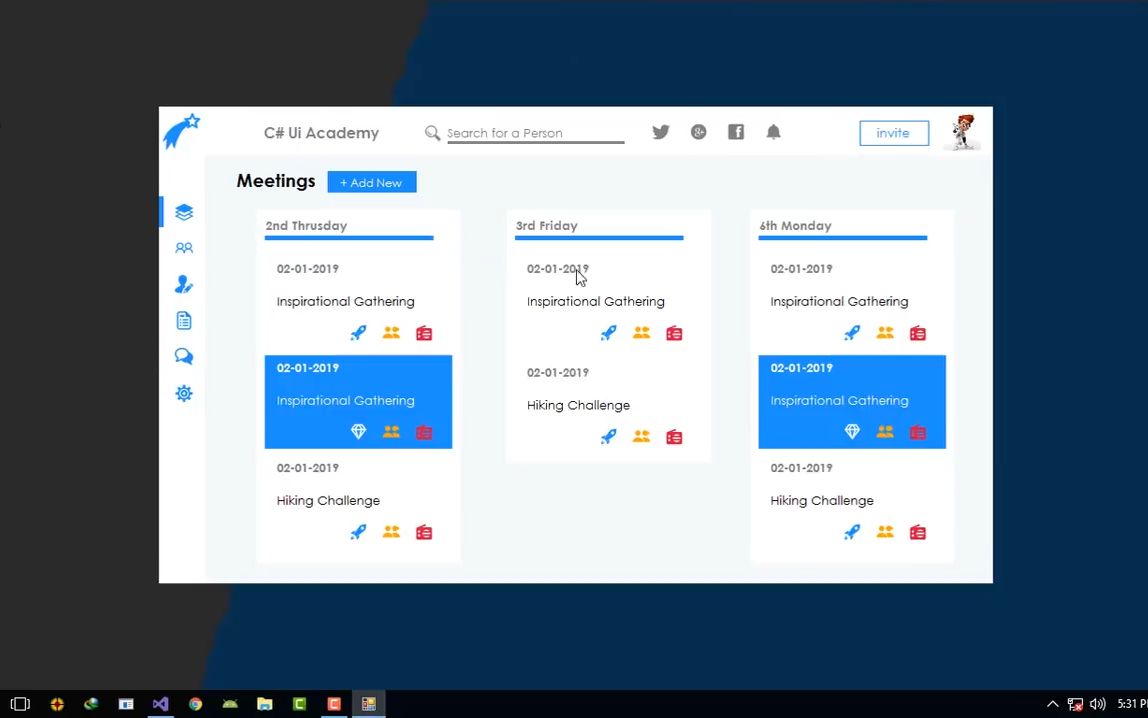Image resolution: width=1148 pixels, height=718 pixels.
Task: Open the Twitter icon in the header
Action: (x=660, y=132)
